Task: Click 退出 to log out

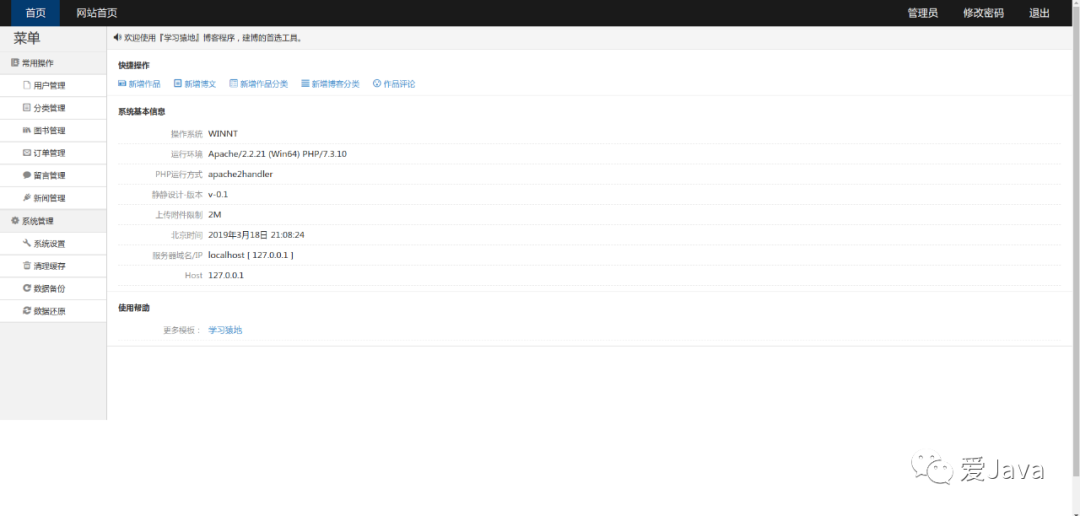Action: coord(1039,13)
